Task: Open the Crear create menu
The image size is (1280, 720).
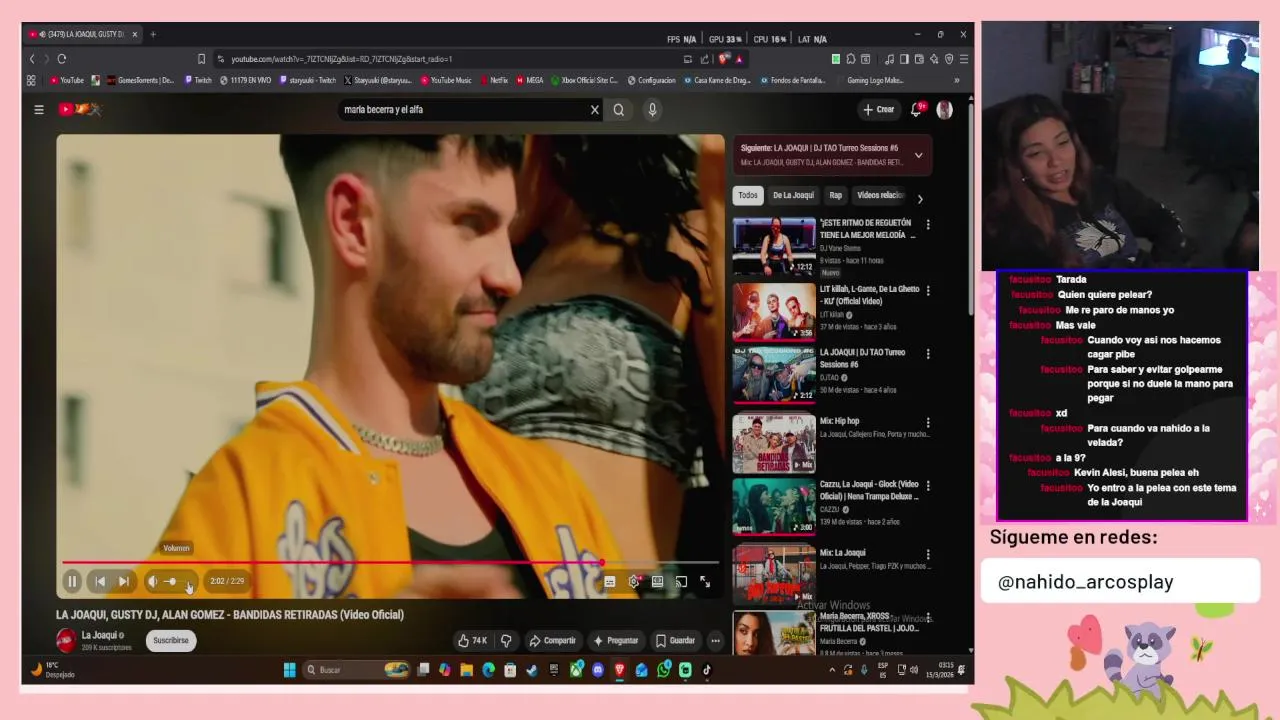Action: pyautogui.click(x=878, y=110)
